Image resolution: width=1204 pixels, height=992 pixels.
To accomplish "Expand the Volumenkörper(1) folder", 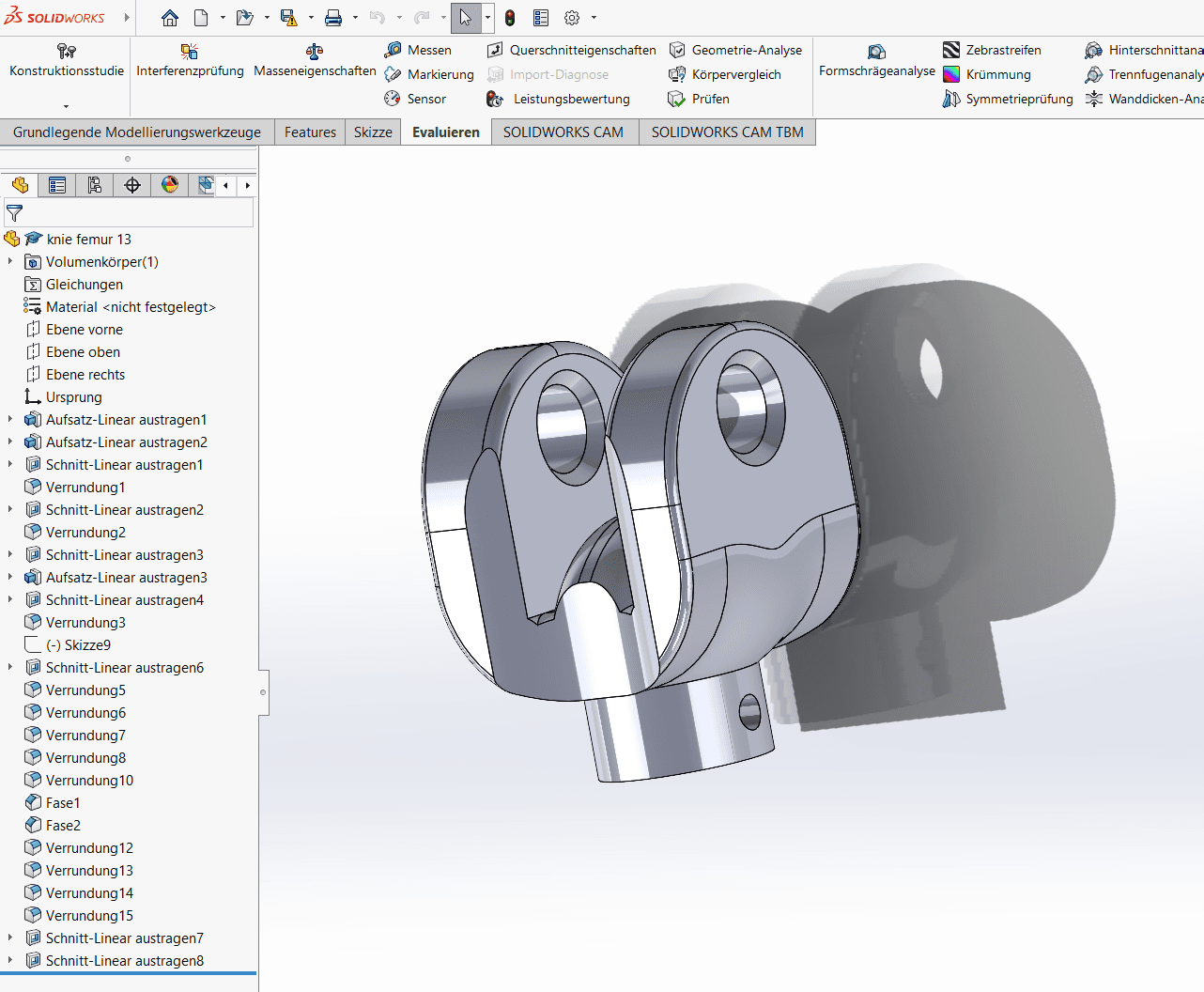I will 10,262.
